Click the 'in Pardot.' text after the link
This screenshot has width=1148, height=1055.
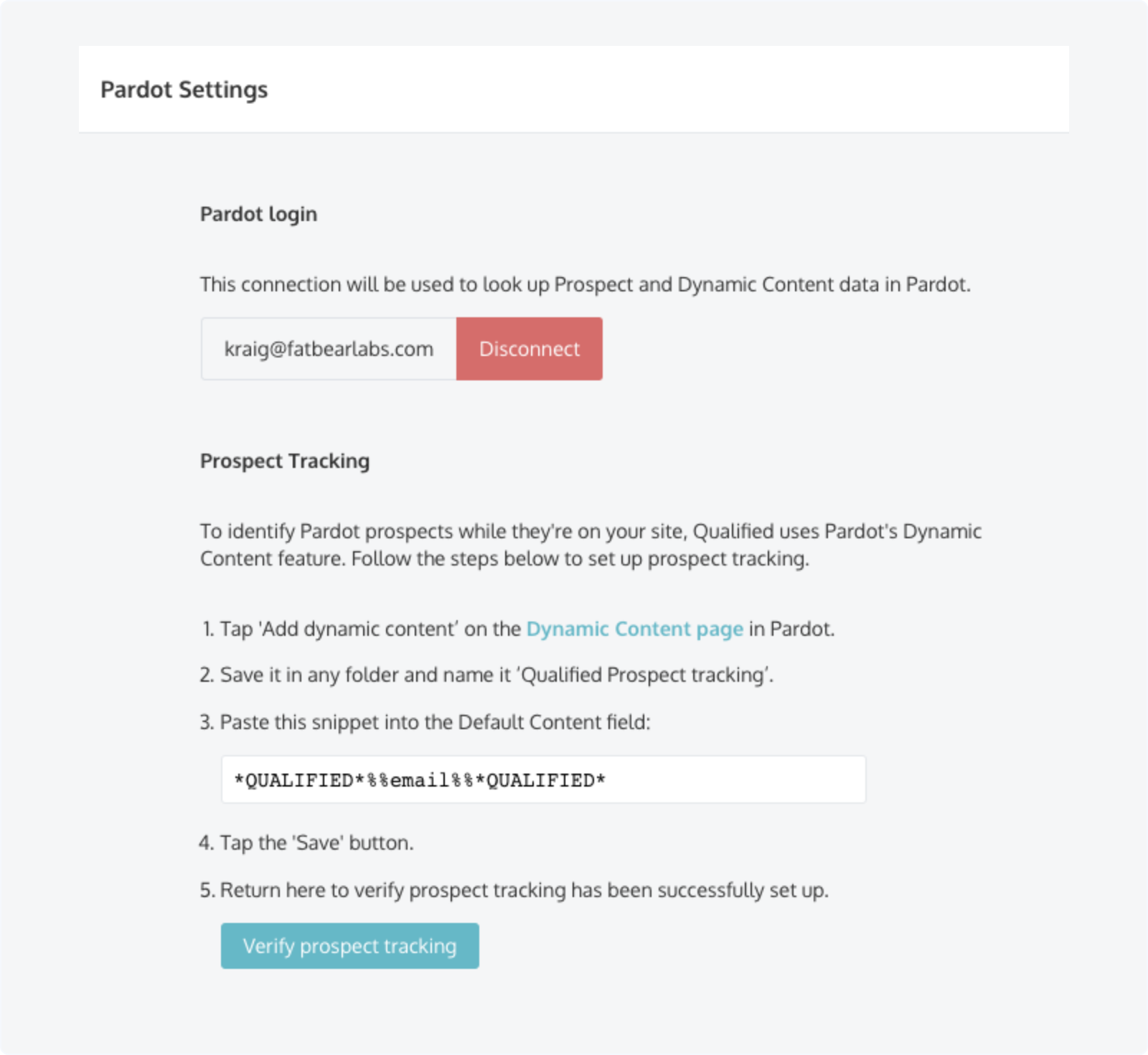point(791,629)
